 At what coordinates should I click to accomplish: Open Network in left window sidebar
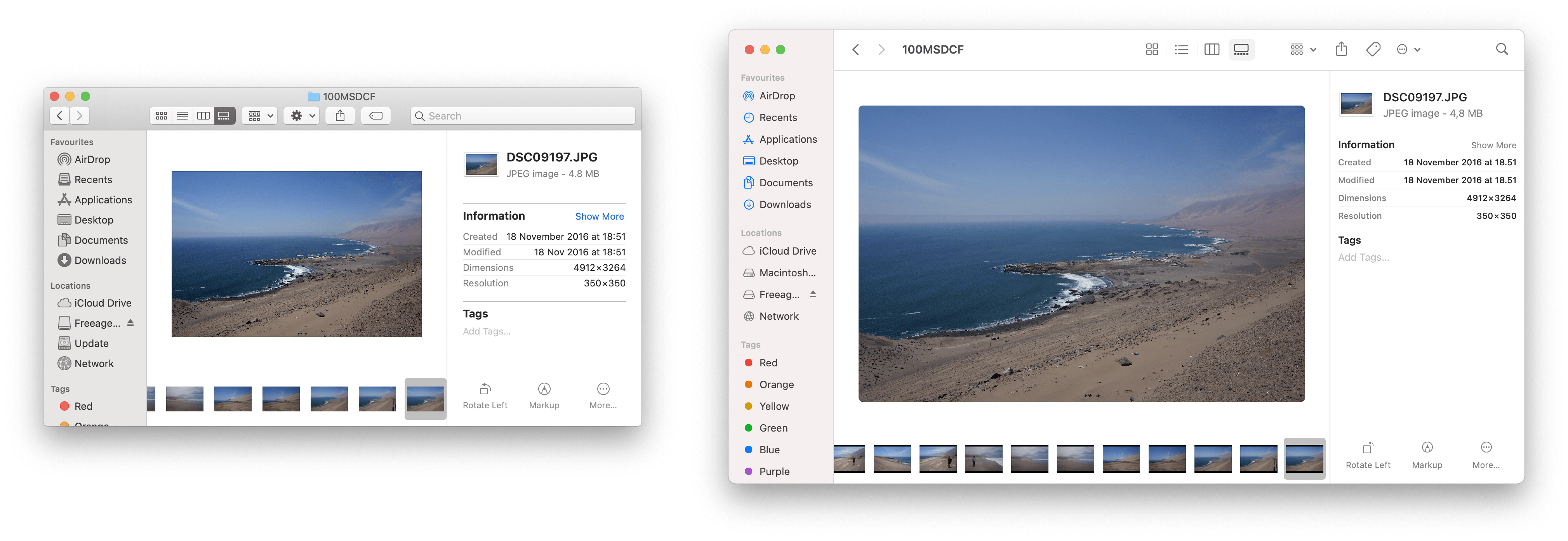pos(86,363)
